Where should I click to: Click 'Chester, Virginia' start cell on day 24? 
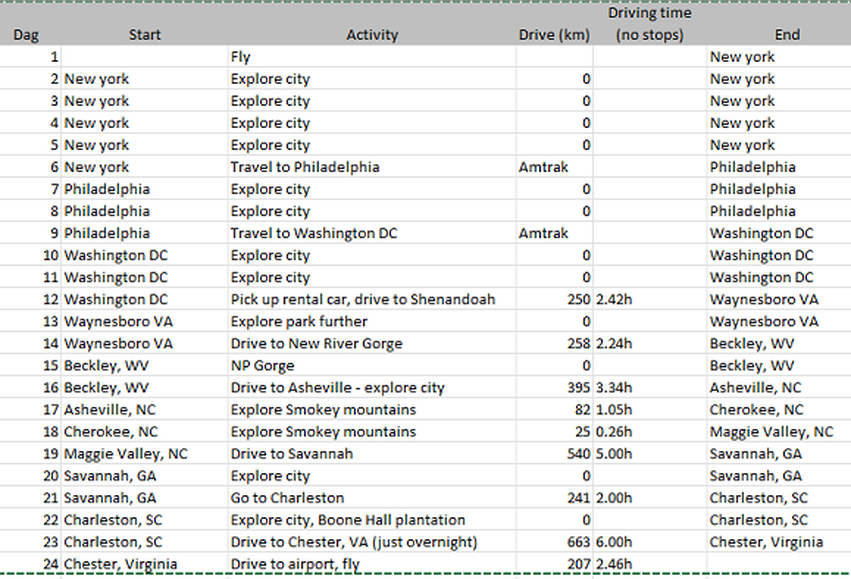(x=144, y=564)
